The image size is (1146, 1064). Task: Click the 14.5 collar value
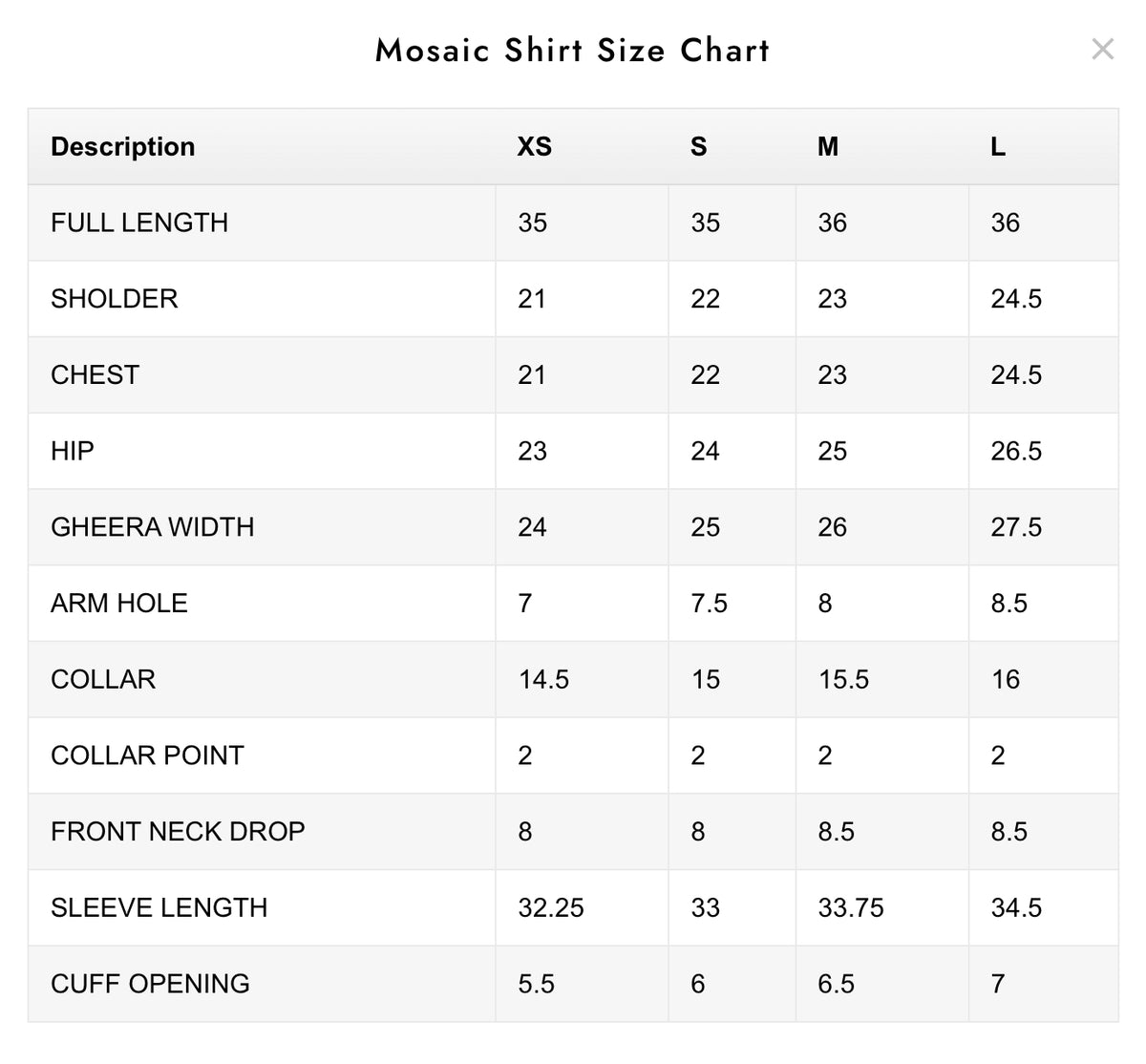click(x=543, y=679)
